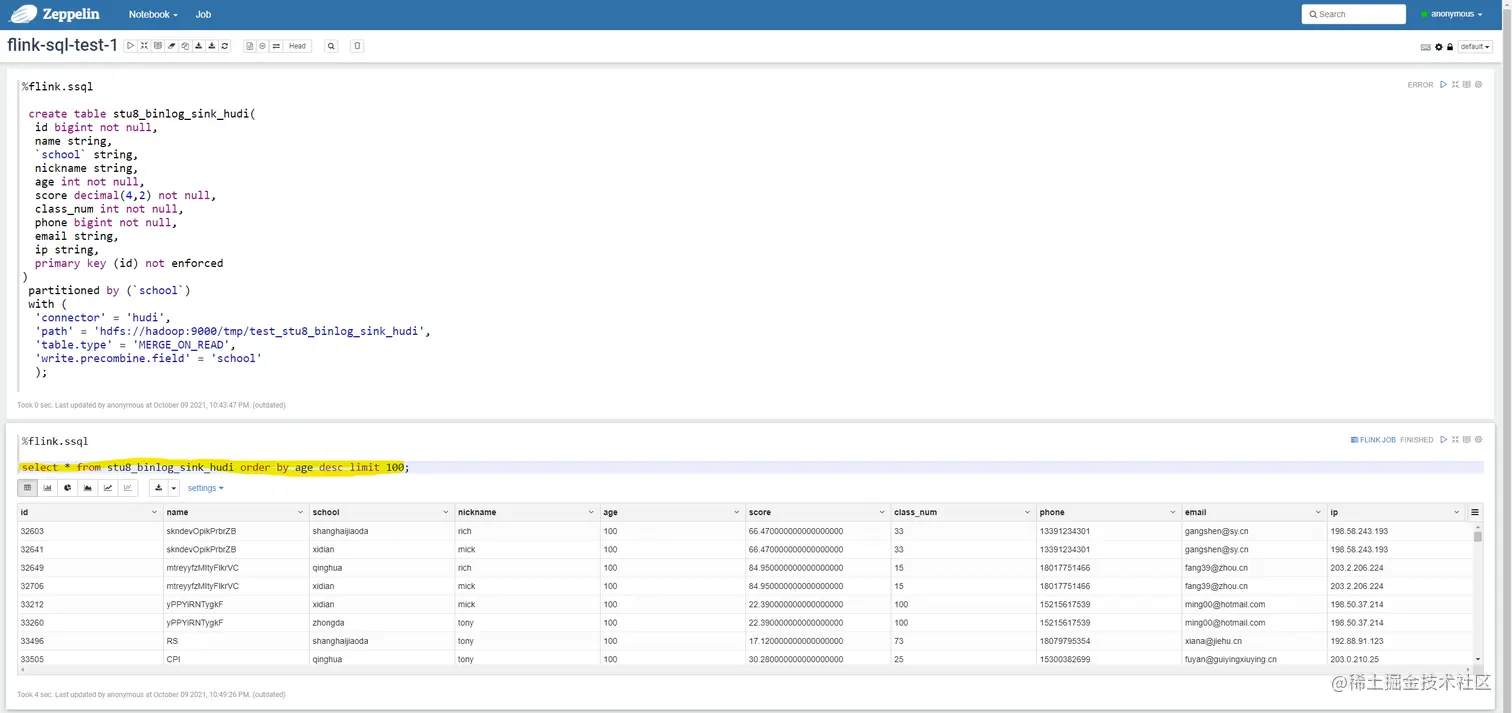Move note to trash with trash icon
1512x713 pixels.
[357, 46]
